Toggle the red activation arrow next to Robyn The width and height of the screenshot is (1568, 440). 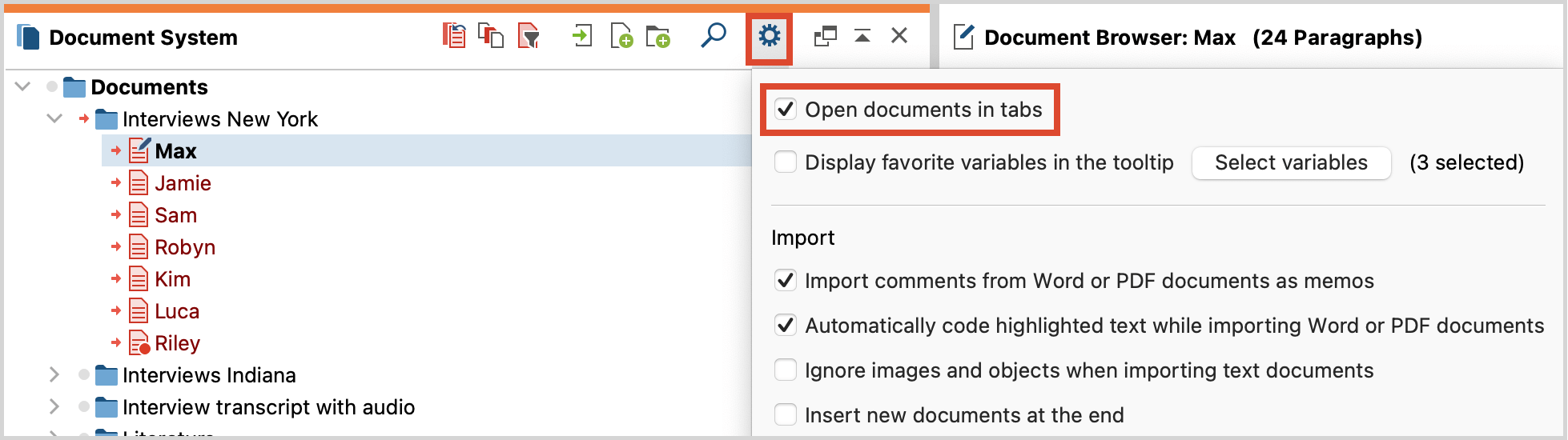coord(116,246)
